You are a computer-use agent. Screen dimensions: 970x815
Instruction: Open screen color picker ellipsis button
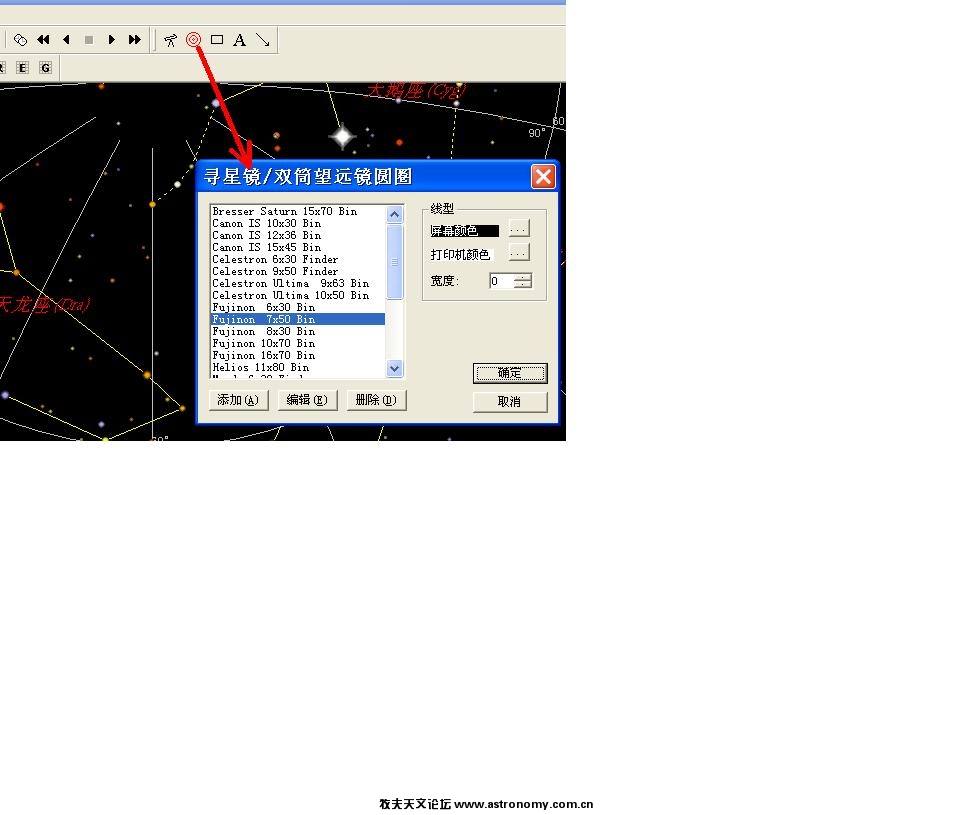pos(519,229)
